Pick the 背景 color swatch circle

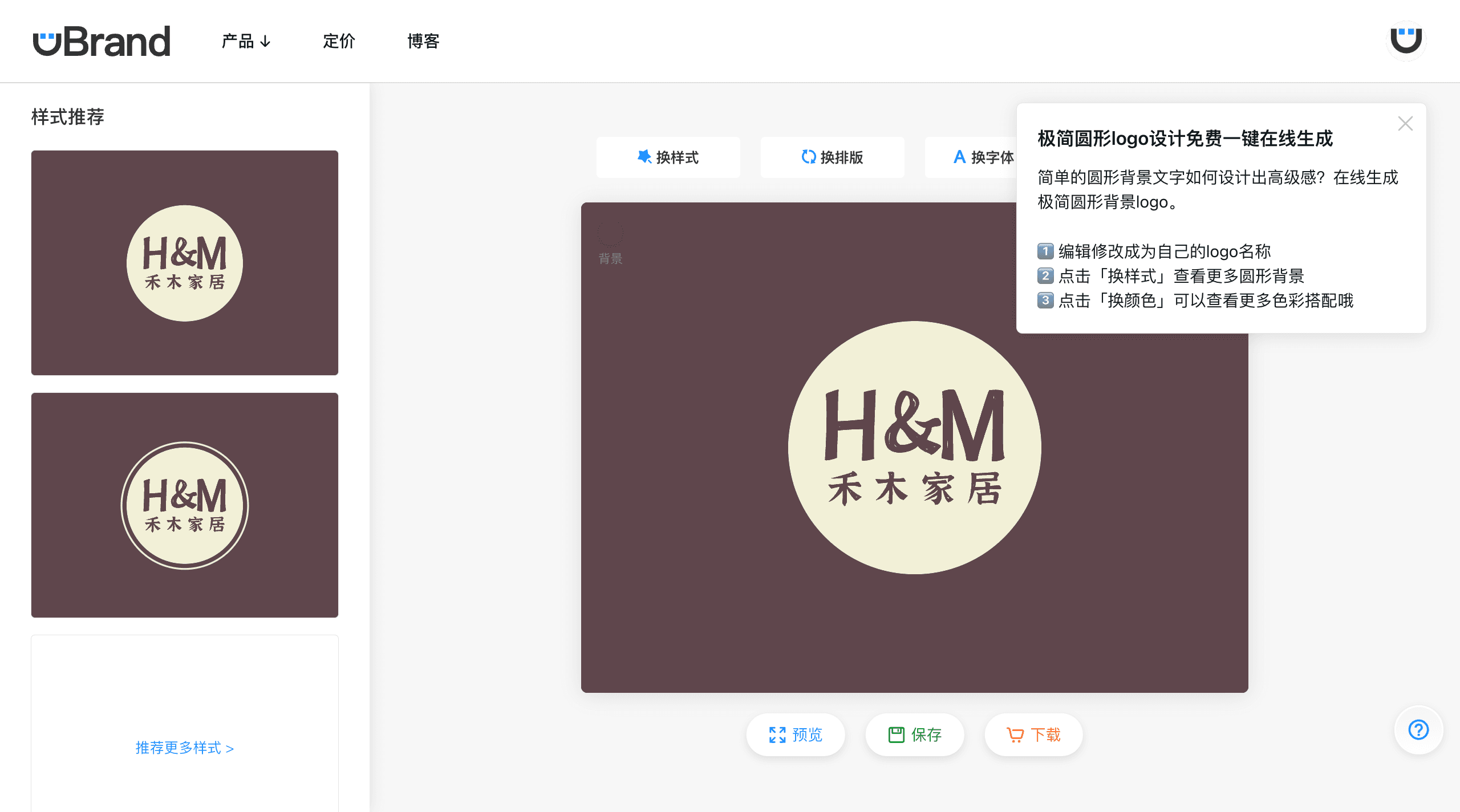tap(610, 233)
